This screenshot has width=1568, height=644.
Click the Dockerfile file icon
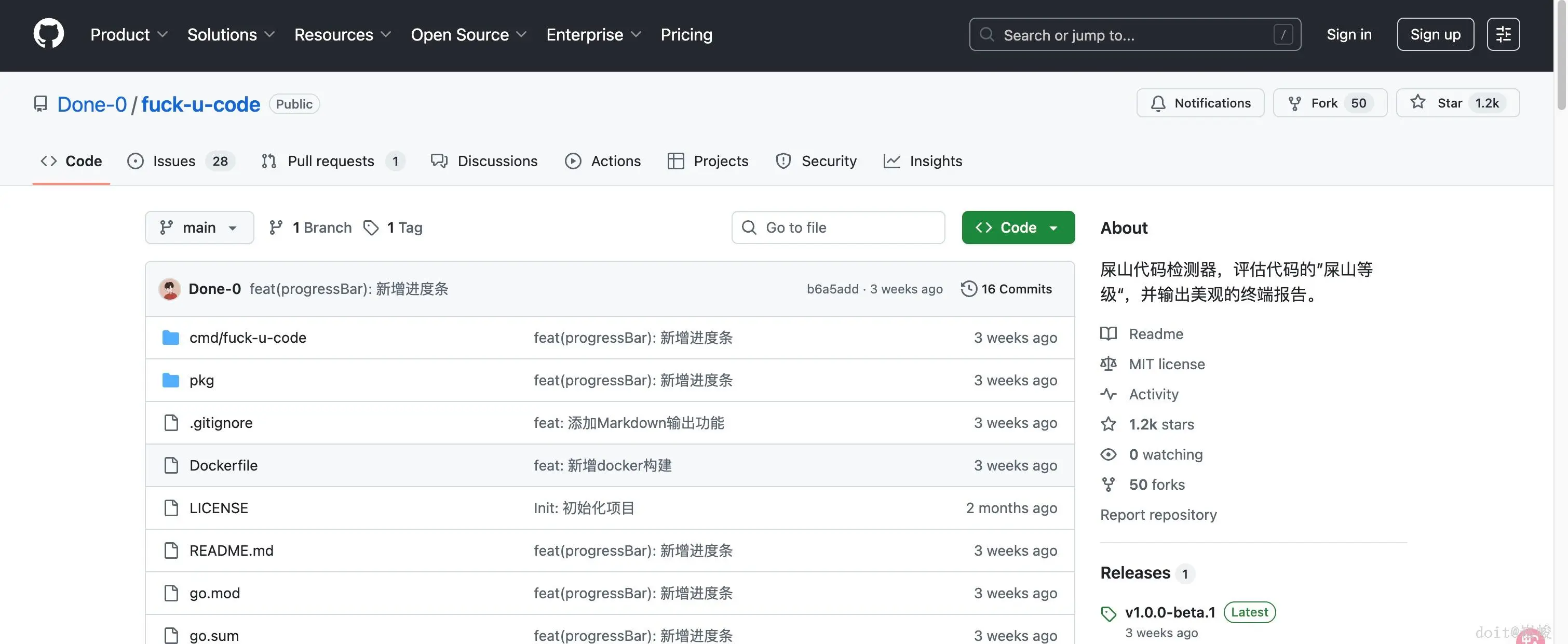click(171, 465)
